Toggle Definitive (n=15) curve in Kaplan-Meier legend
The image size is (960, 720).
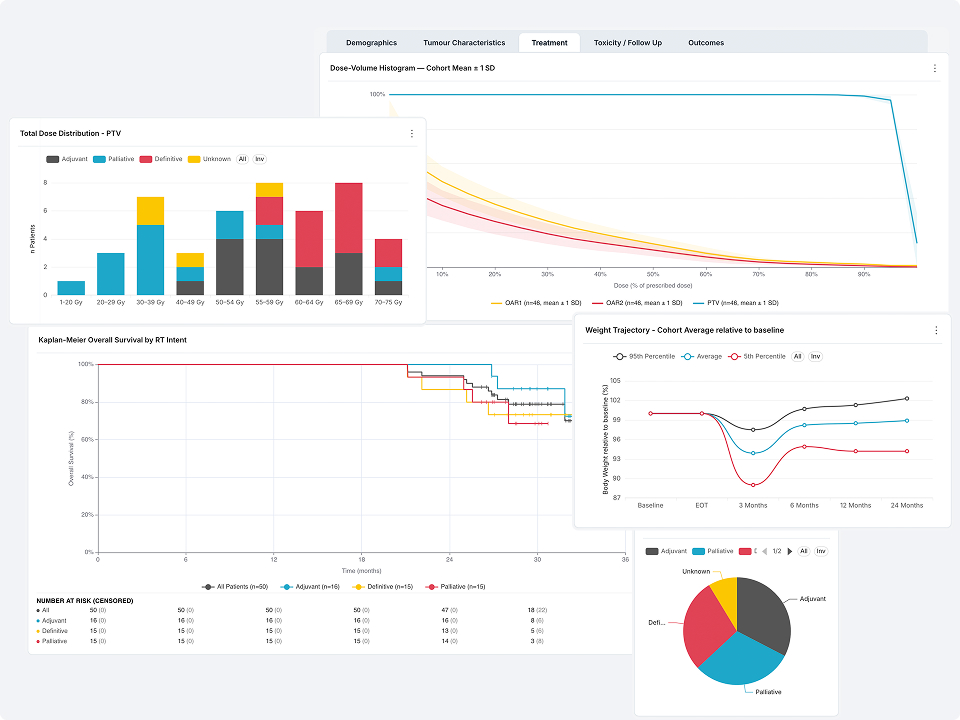(x=383, y=587)
